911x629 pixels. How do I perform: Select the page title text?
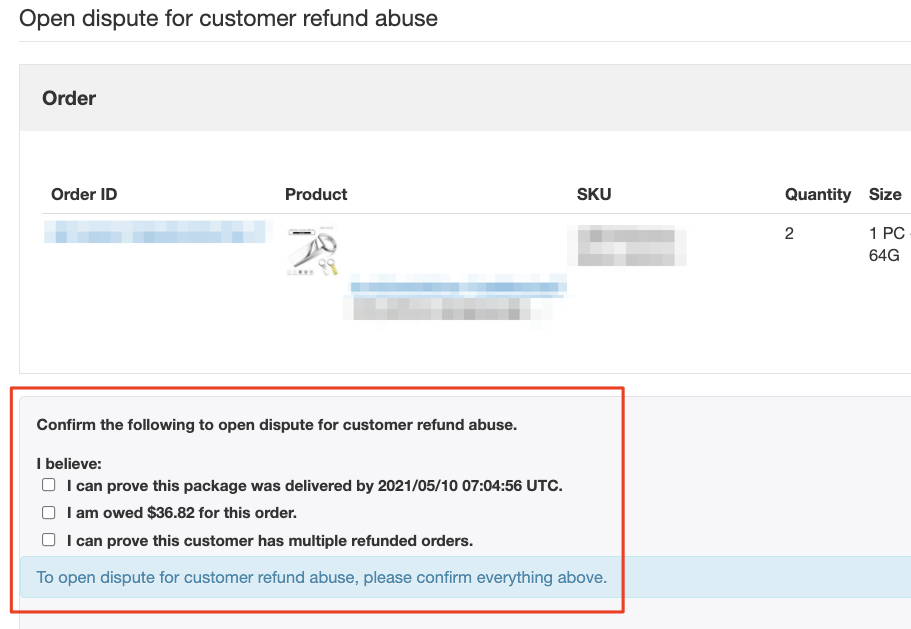click(x=230, y=18)
